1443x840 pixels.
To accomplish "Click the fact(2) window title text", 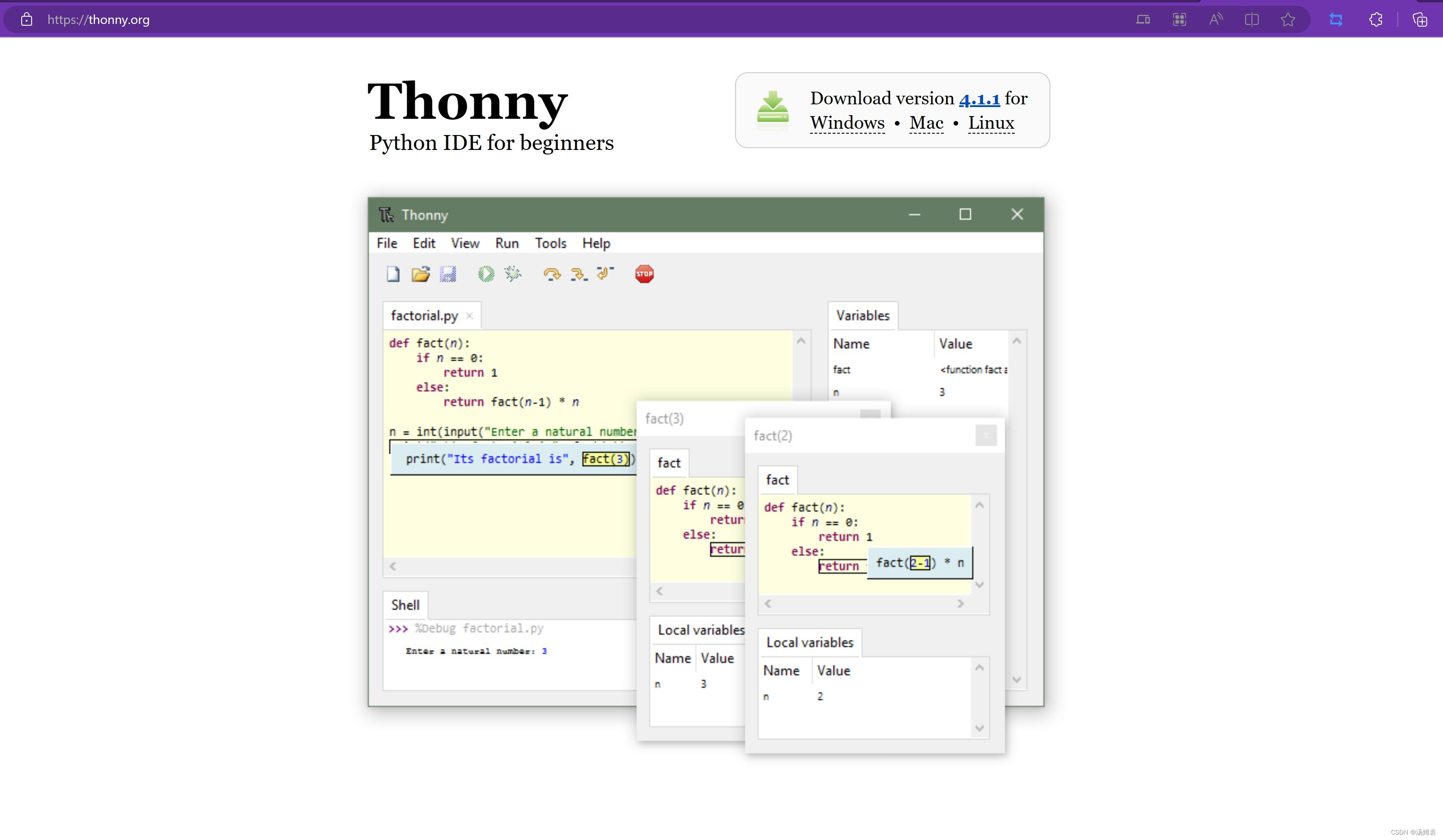I will coord(773,436).
